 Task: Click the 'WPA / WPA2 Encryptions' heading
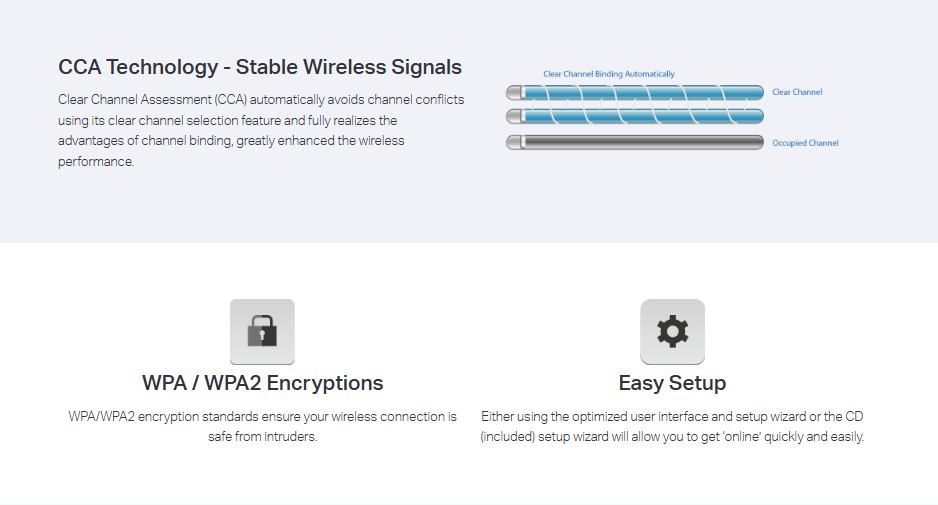(x=263, y=383)
